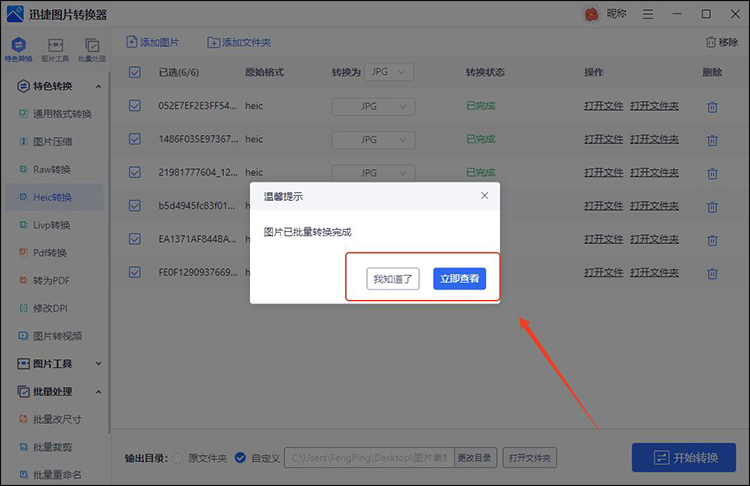Delete the 21981777604_12 row with trash icon
The image size is (750, 486).
[x=712, y=173]
